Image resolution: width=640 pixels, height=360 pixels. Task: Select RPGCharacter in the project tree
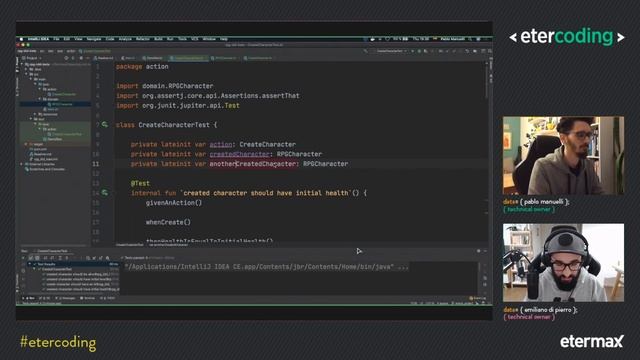(x=61, y=104)
